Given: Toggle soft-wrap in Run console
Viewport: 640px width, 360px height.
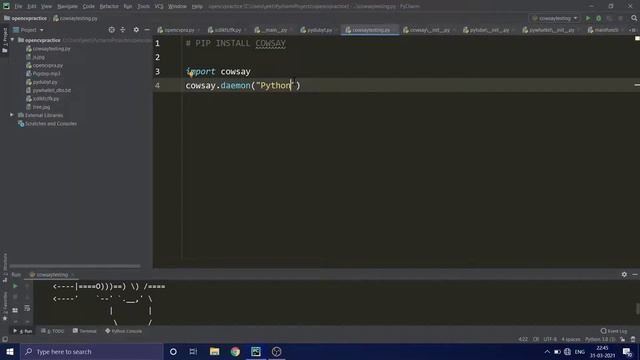Looking at the screenshot, I should click(27, 309).
